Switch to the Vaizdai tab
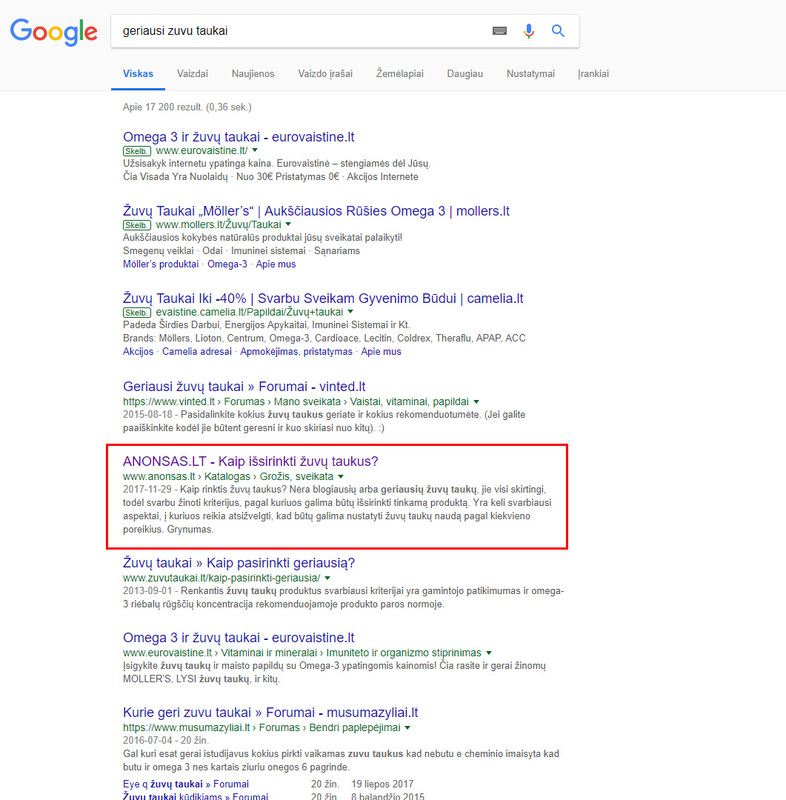This screenshot has width=786, height=800. (x=192, y=73)
